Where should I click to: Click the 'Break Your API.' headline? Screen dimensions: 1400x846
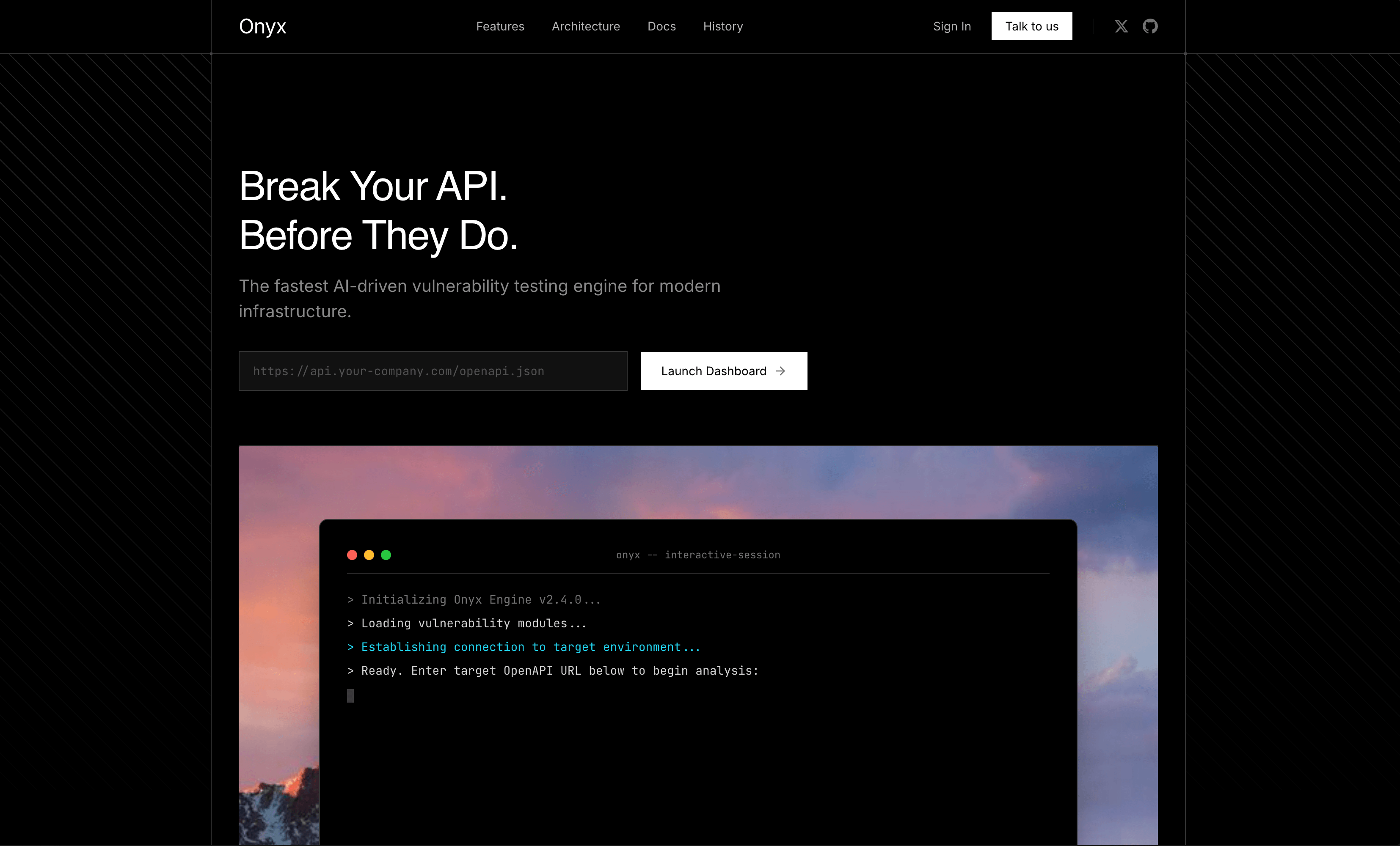tap(373, 186)
